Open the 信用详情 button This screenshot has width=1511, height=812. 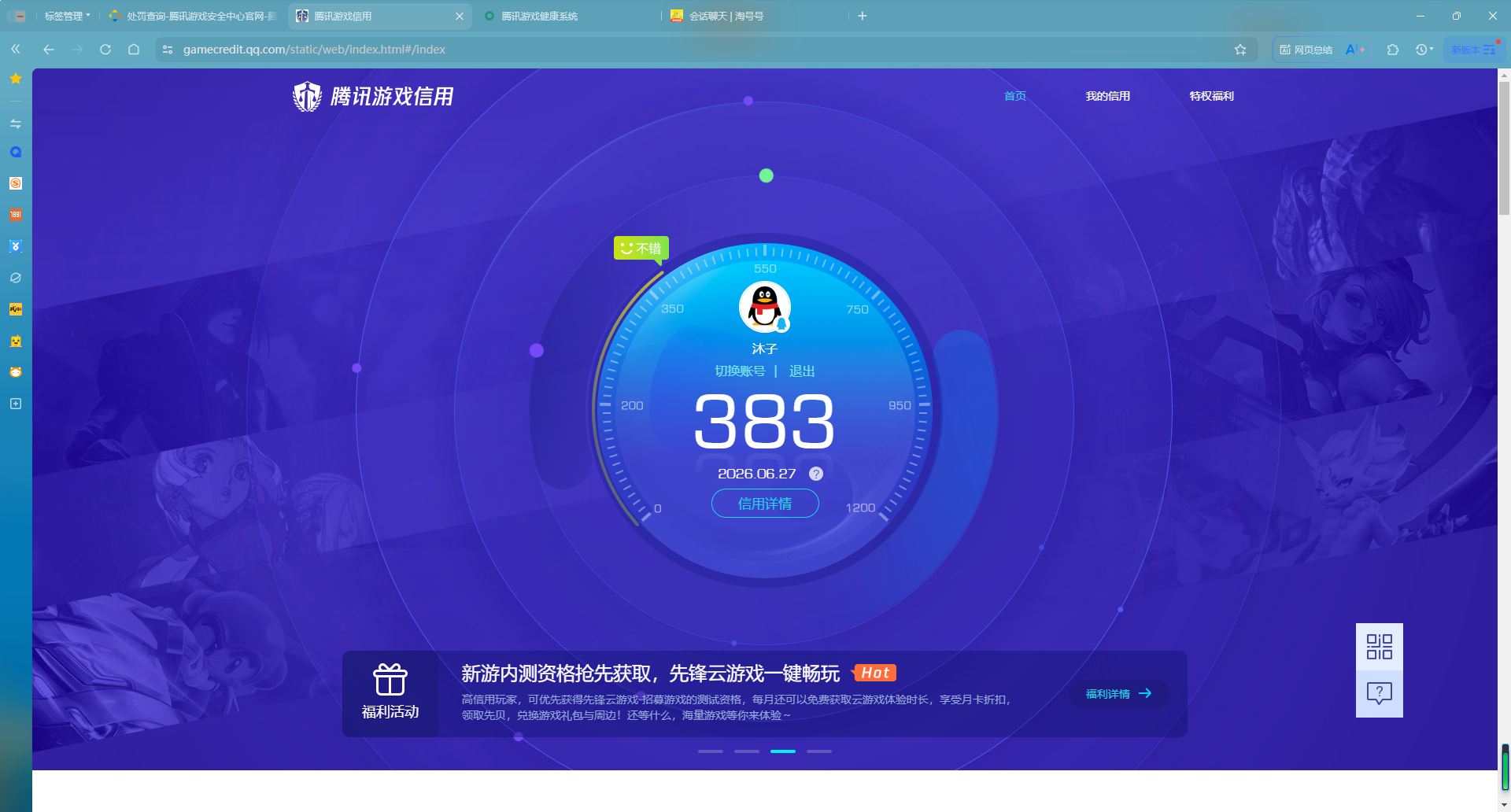tap(765, 504)
